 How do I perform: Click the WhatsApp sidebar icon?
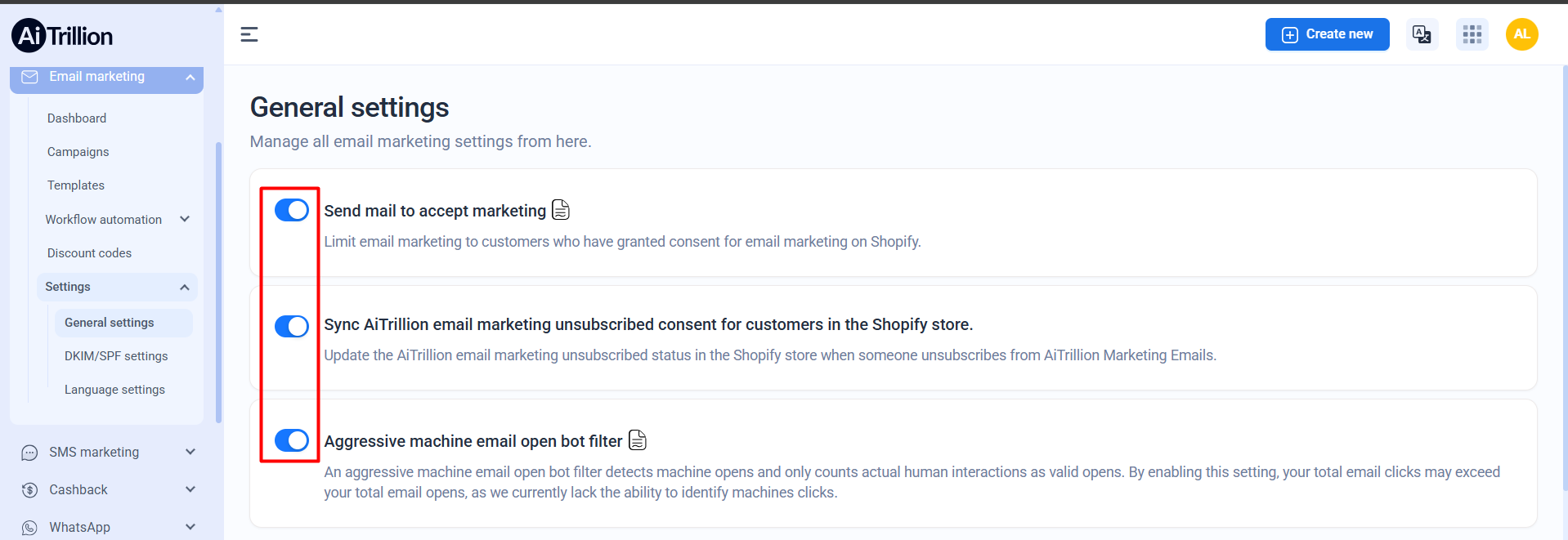click(x=30, y=528)
